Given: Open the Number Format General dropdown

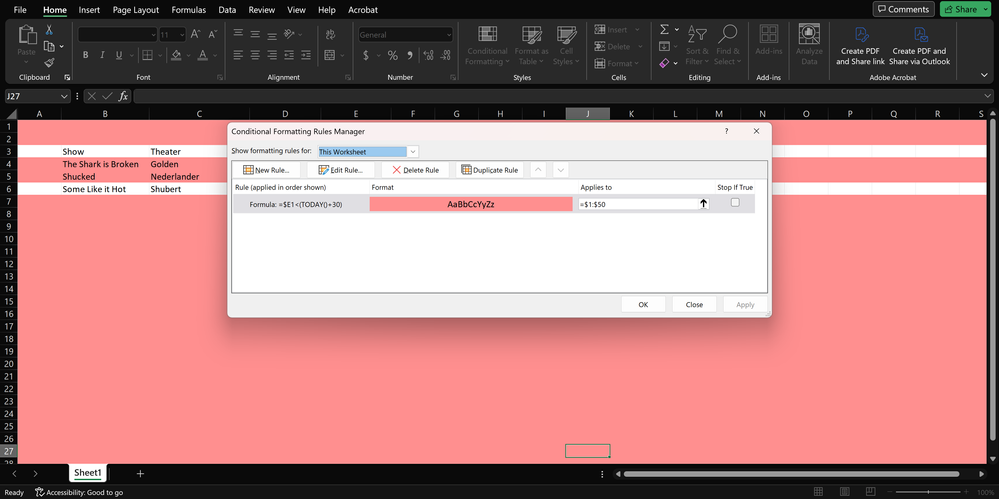Looking at the screenshot, I should tap(448, 34).
